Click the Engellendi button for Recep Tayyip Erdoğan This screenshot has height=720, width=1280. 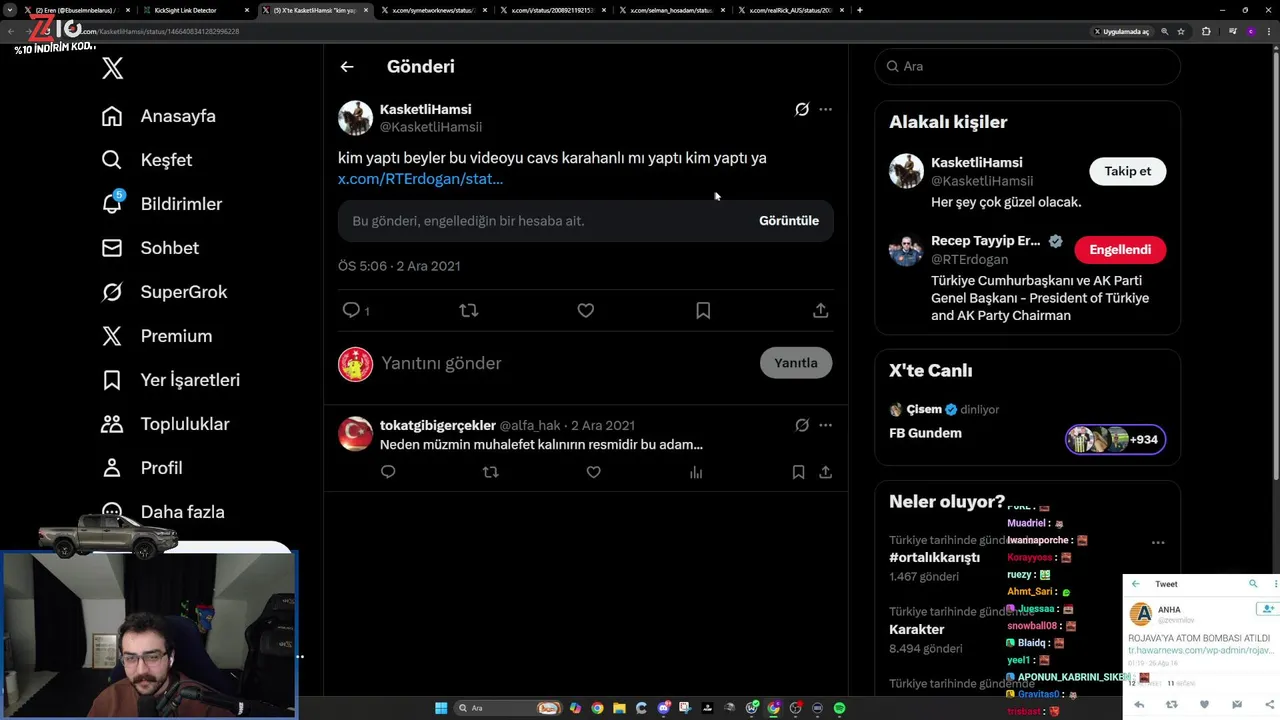click(1120, 250)
